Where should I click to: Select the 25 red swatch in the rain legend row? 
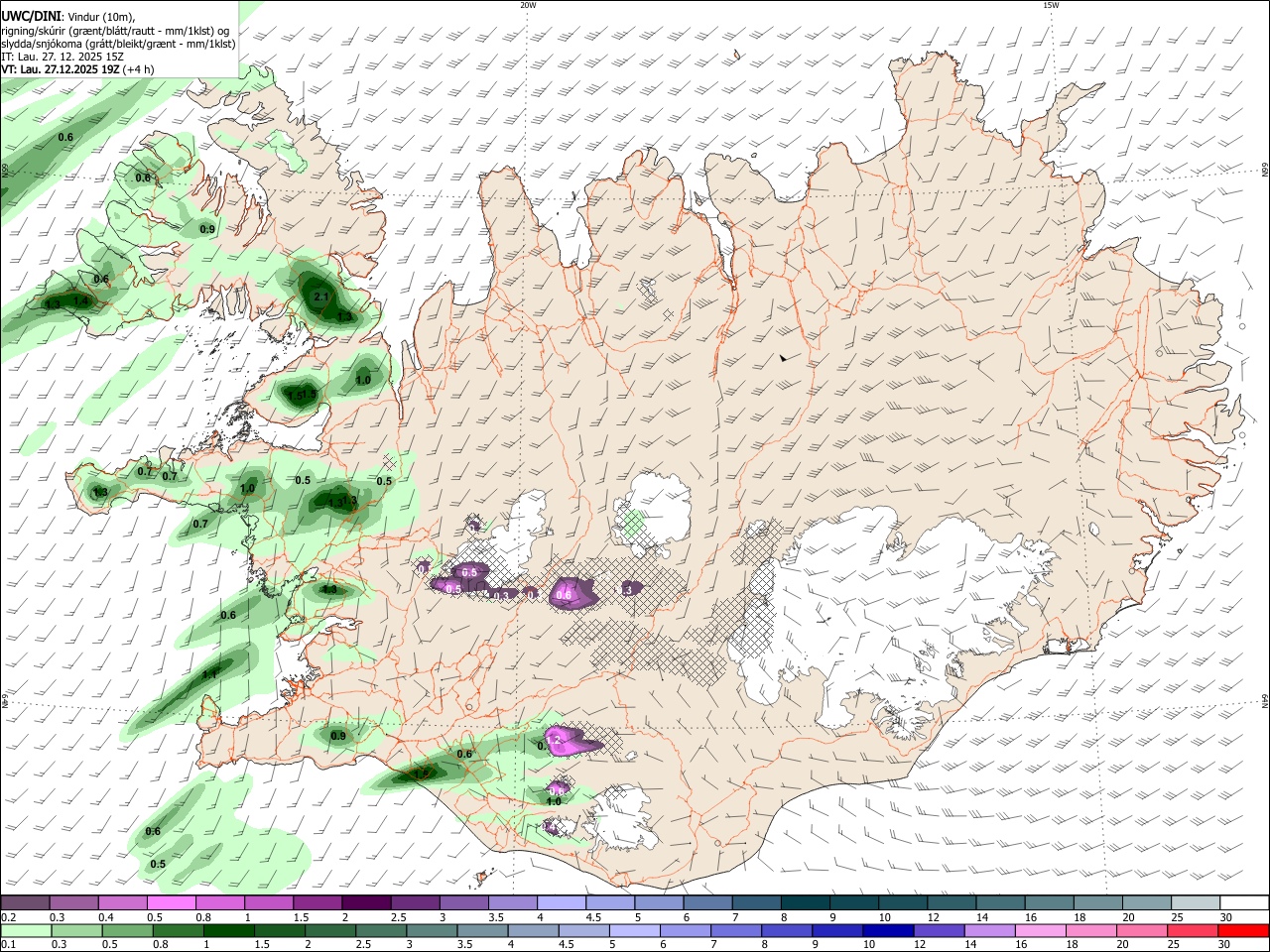(1192, 930)
